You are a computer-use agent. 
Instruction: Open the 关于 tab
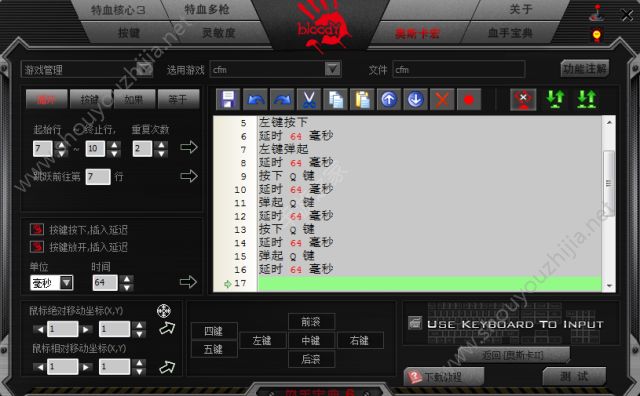520,9
